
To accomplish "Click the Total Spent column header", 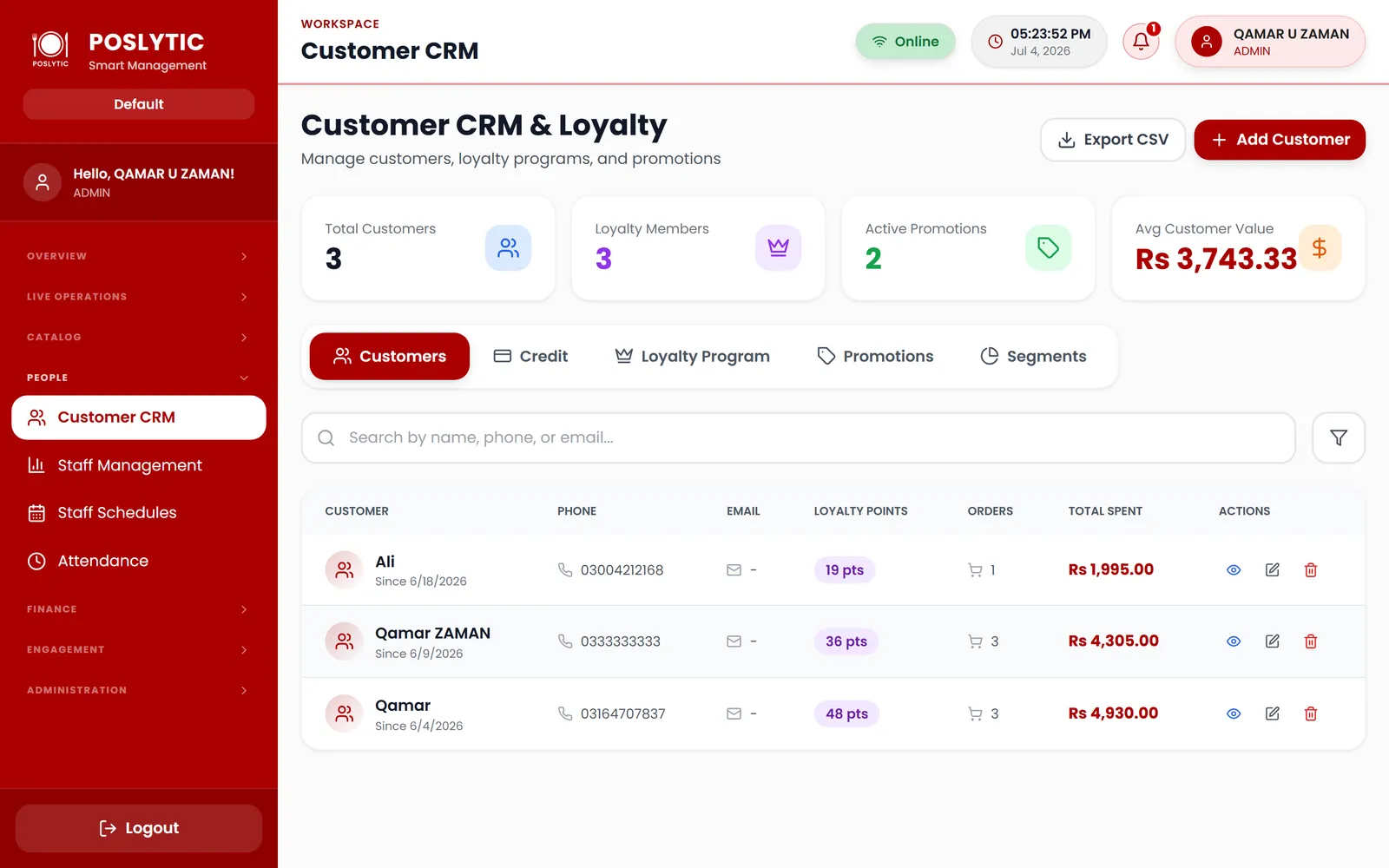I will pos(1105,511).
